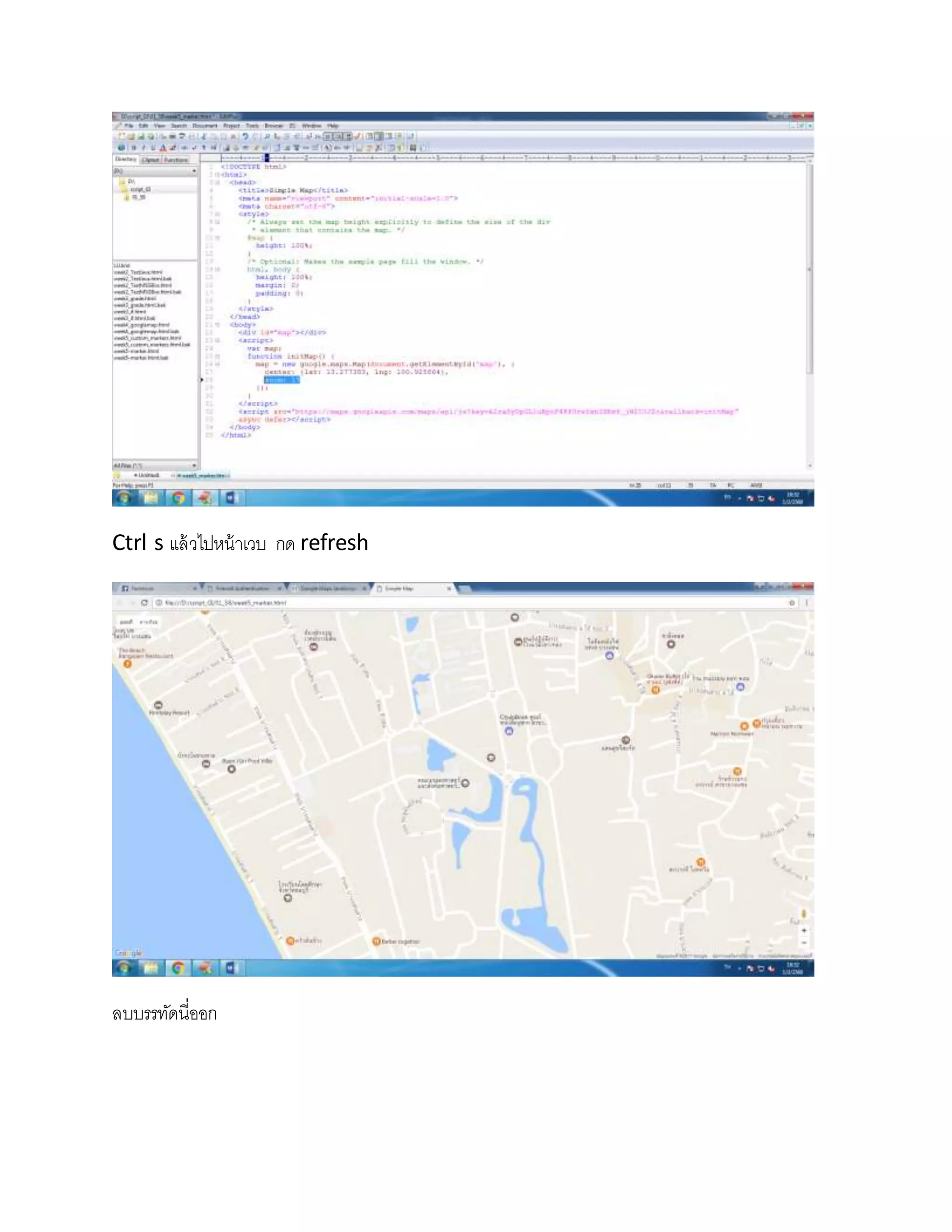Switch to the Cliptext sidebar tab
This screenshot has width=952, height=1232.
point(151,159)
